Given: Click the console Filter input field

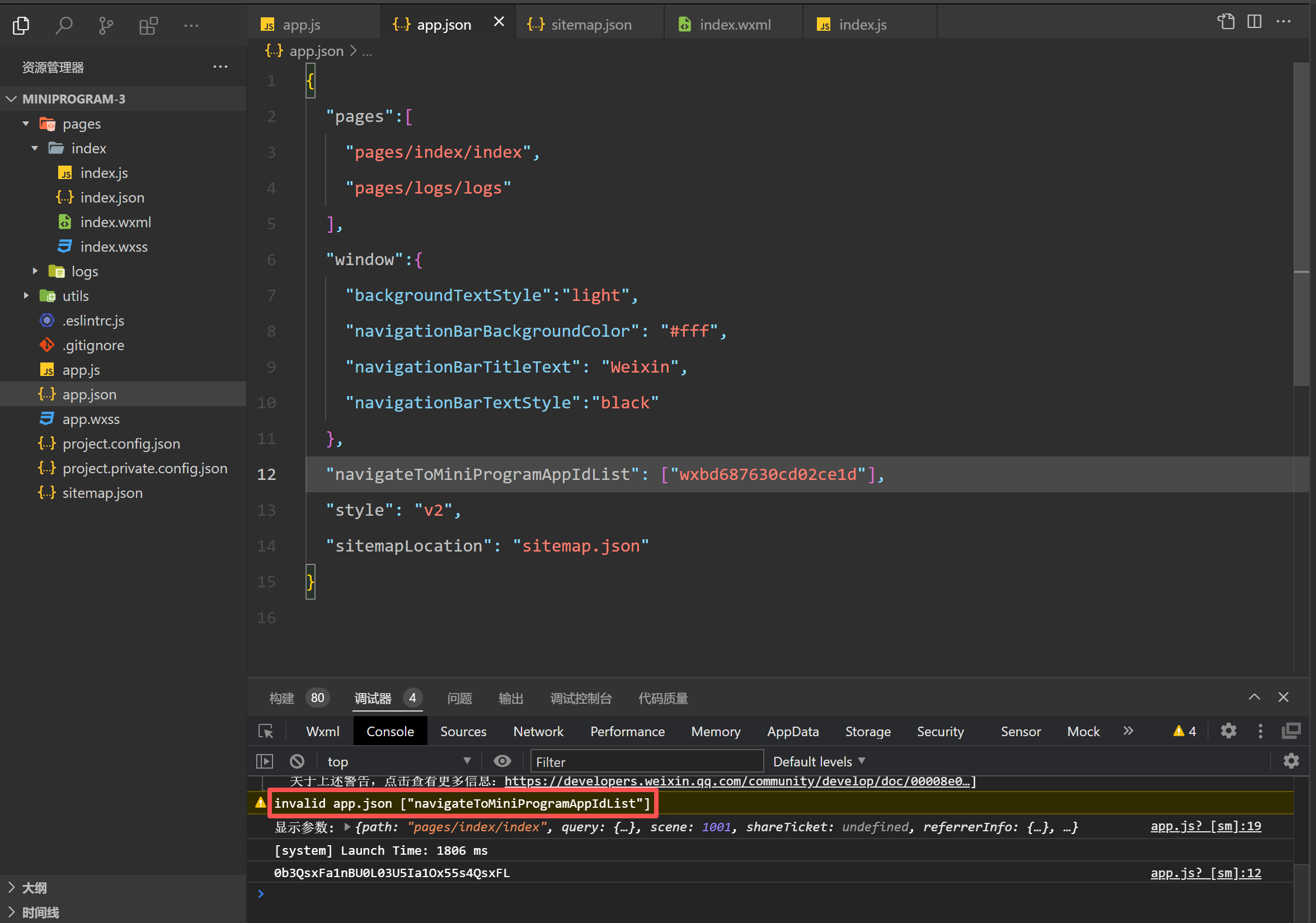Looking at the screenshot, I should tap(647, 761).
